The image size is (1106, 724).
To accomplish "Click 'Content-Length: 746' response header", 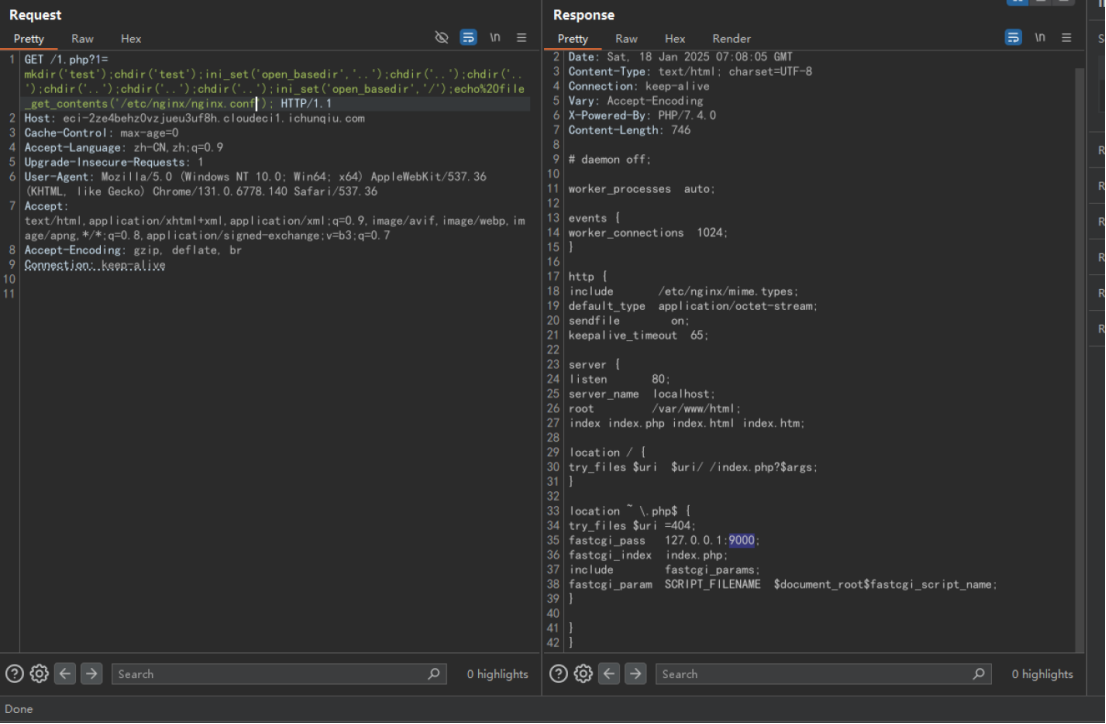I will point(630,130).
